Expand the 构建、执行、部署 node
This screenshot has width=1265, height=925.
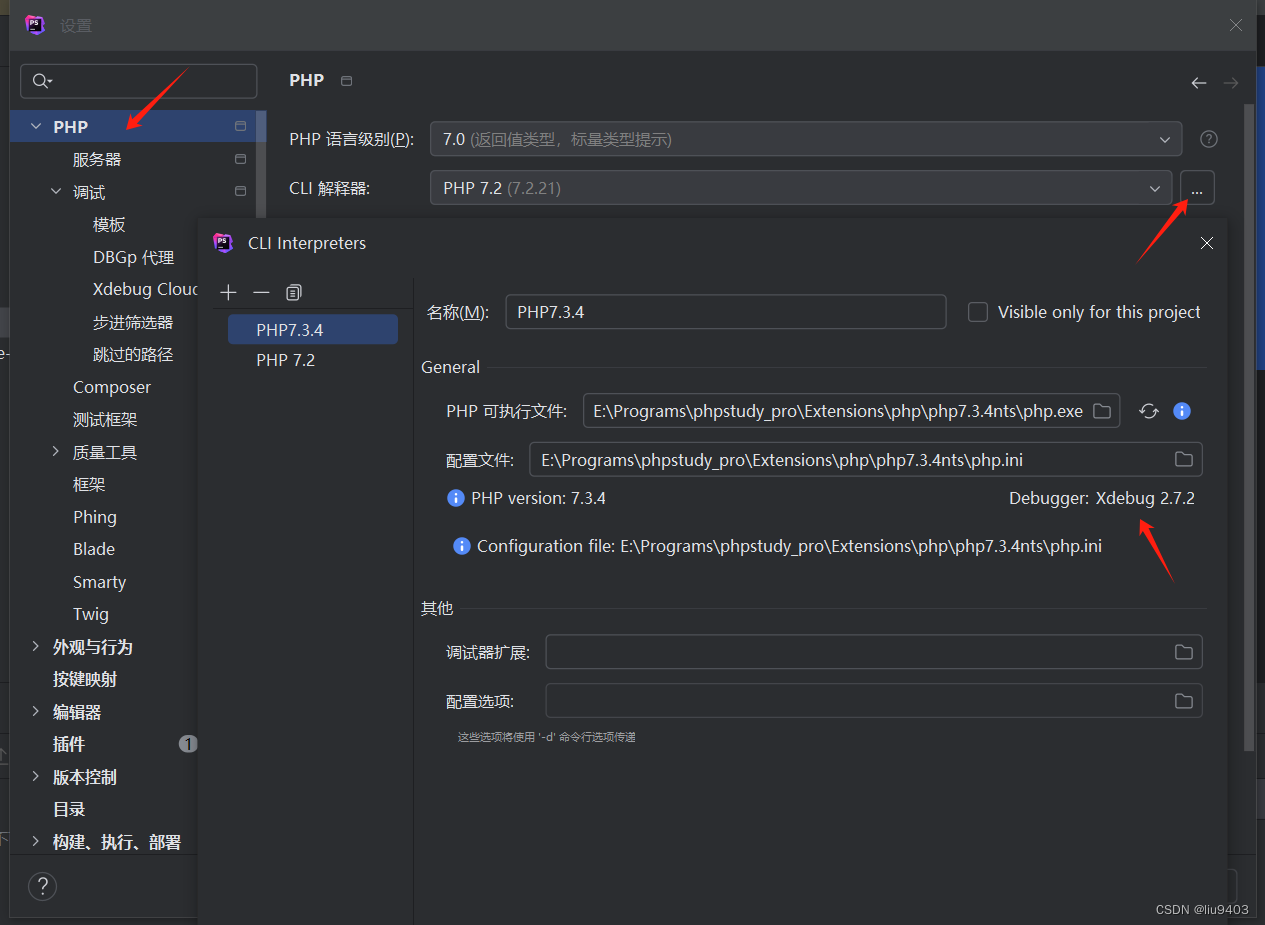coord(36,842)
